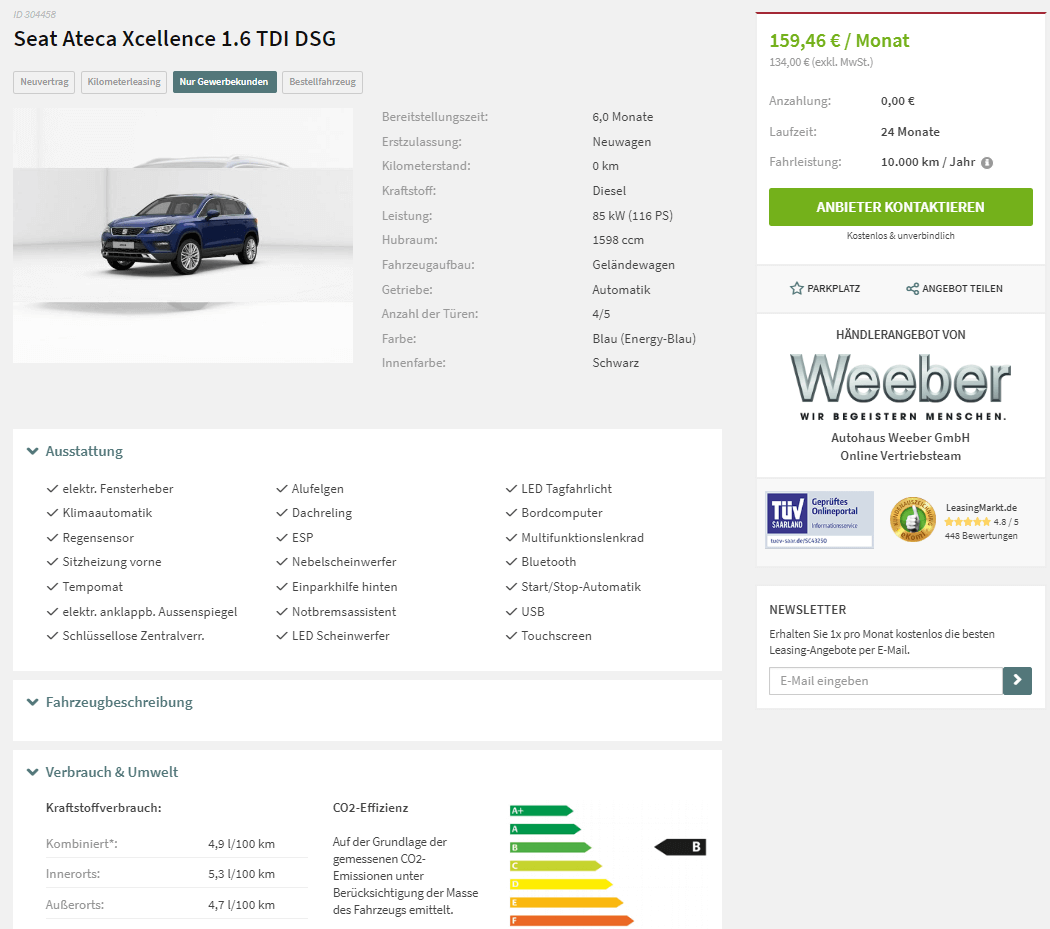The image size is (1050, 929).
Task: Select the Bestellfahrzeug tag
Action: tap(322, 82)
